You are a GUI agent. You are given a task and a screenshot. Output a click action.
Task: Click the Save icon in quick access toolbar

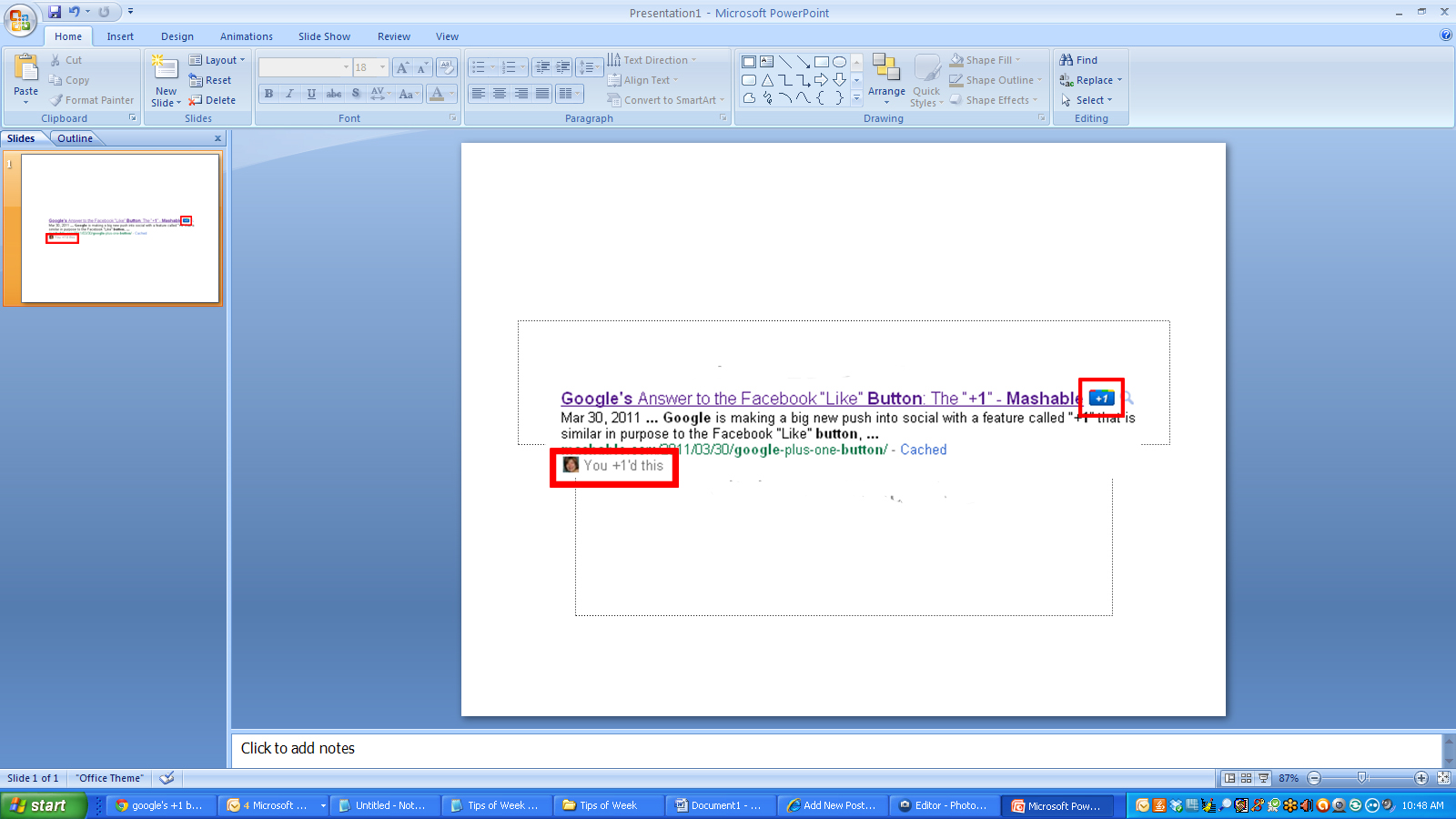pyautogui.click(x=55, y=12)
